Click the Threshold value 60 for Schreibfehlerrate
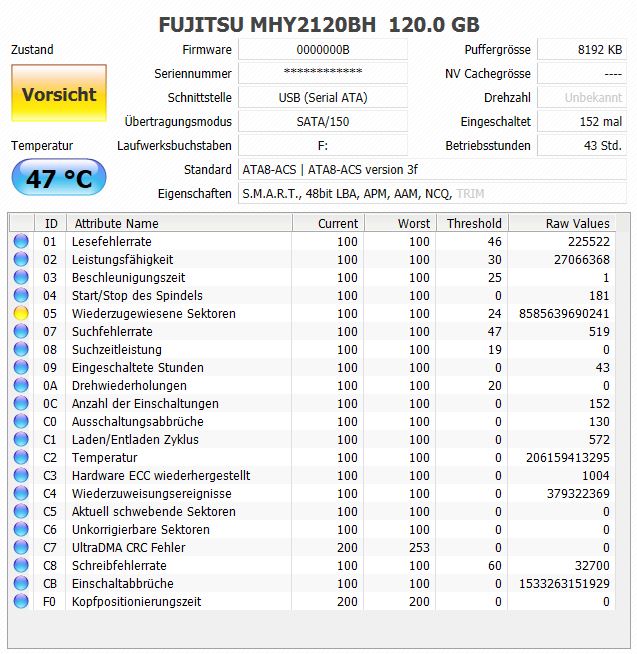 click(495, 565)
